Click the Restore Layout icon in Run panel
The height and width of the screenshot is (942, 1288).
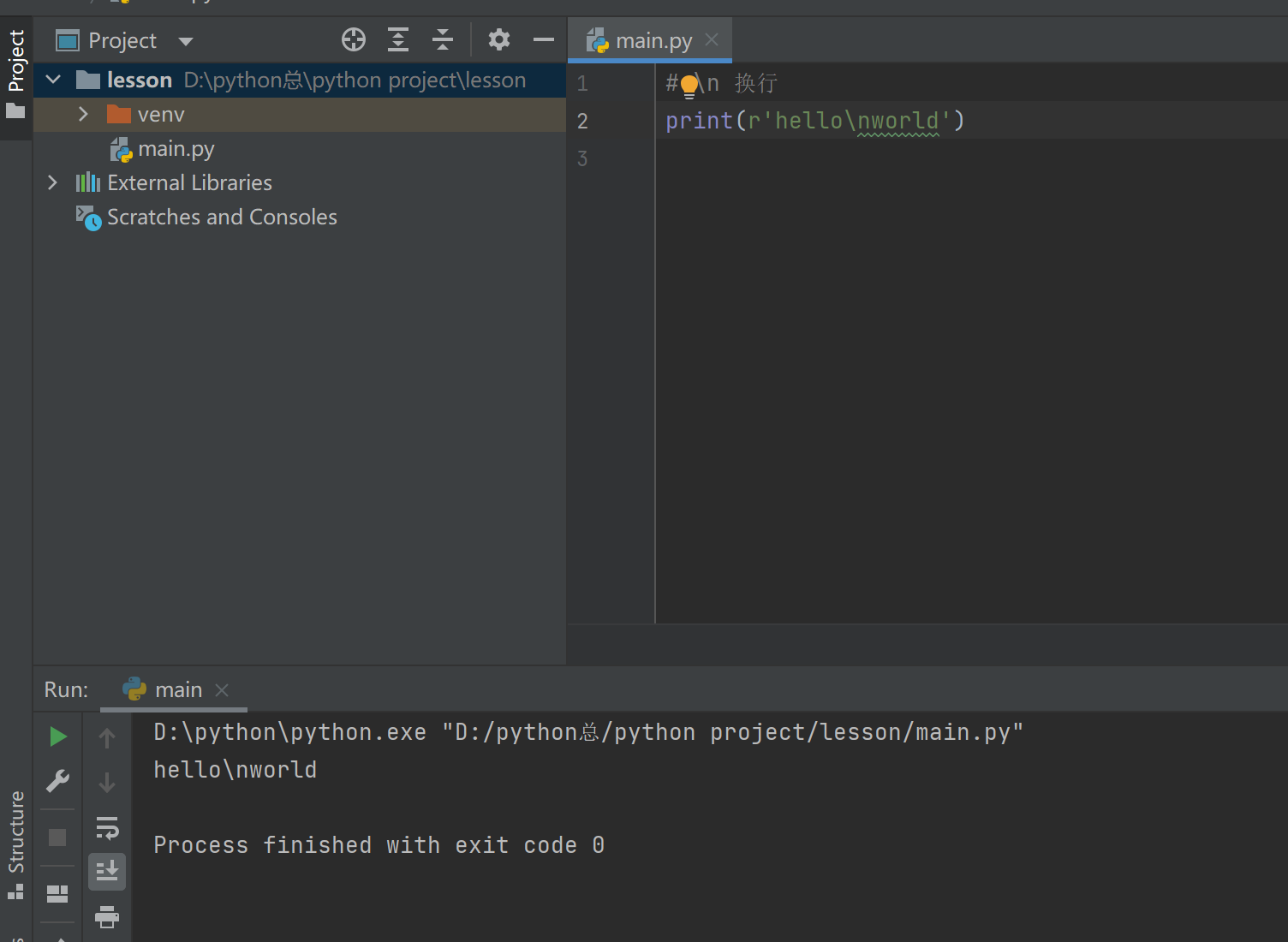point(57,894)
